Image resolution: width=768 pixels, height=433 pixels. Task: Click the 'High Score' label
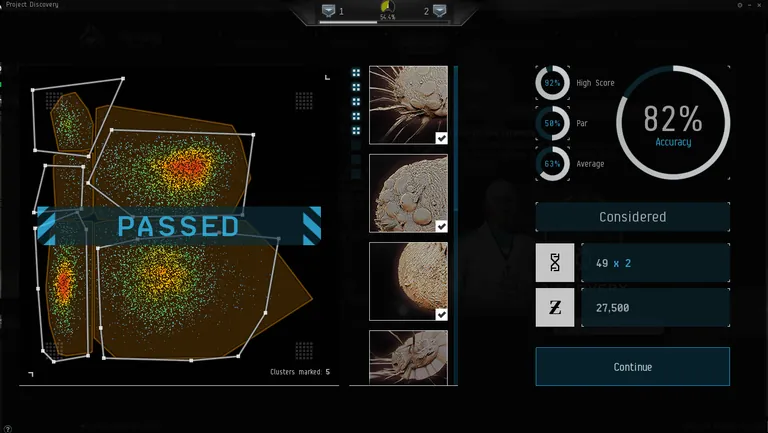point(595,83)
